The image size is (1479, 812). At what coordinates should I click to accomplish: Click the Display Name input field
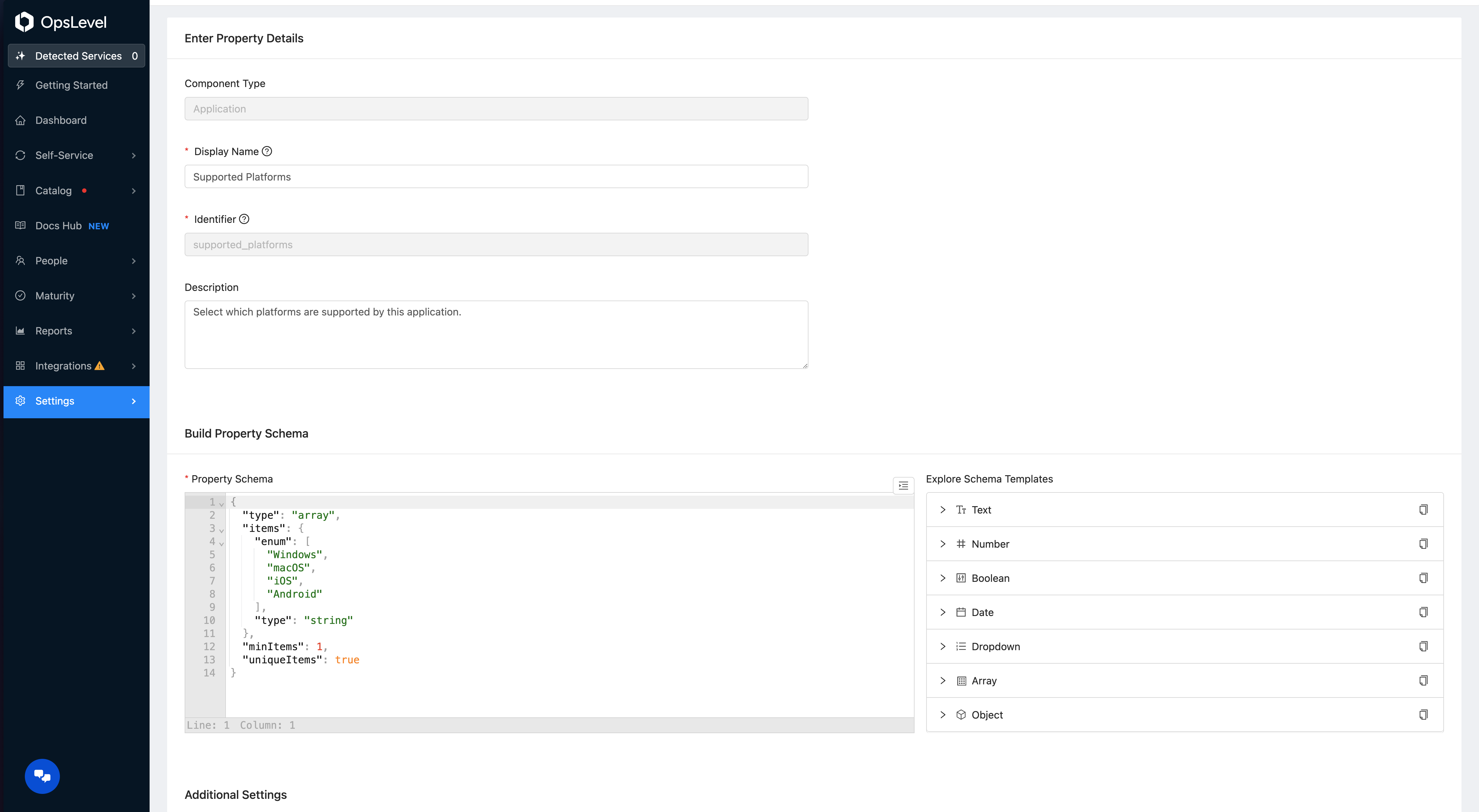tap(496, 176)
